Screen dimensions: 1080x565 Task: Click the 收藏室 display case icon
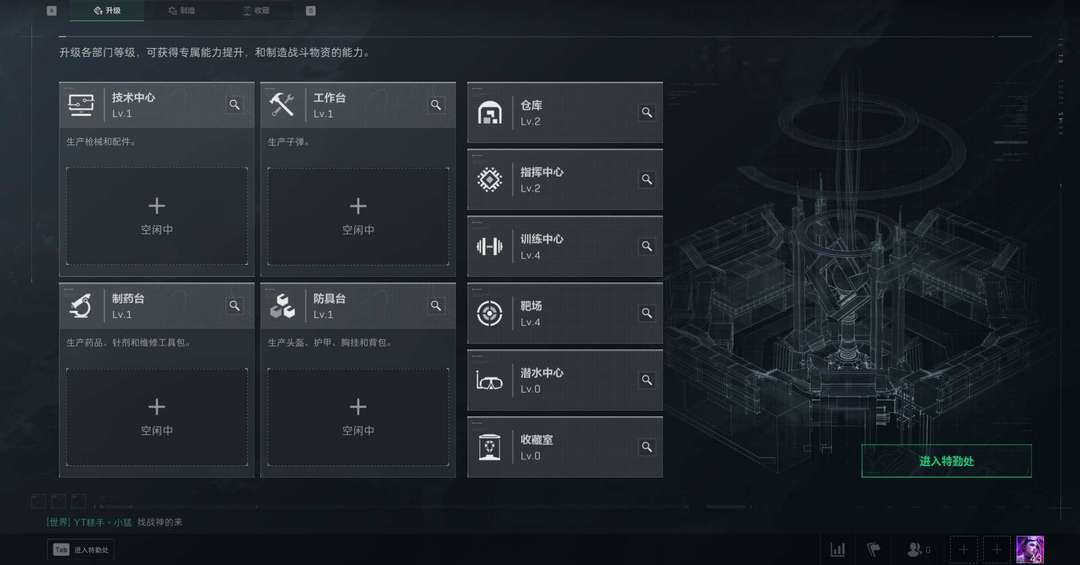coord(490,447)
